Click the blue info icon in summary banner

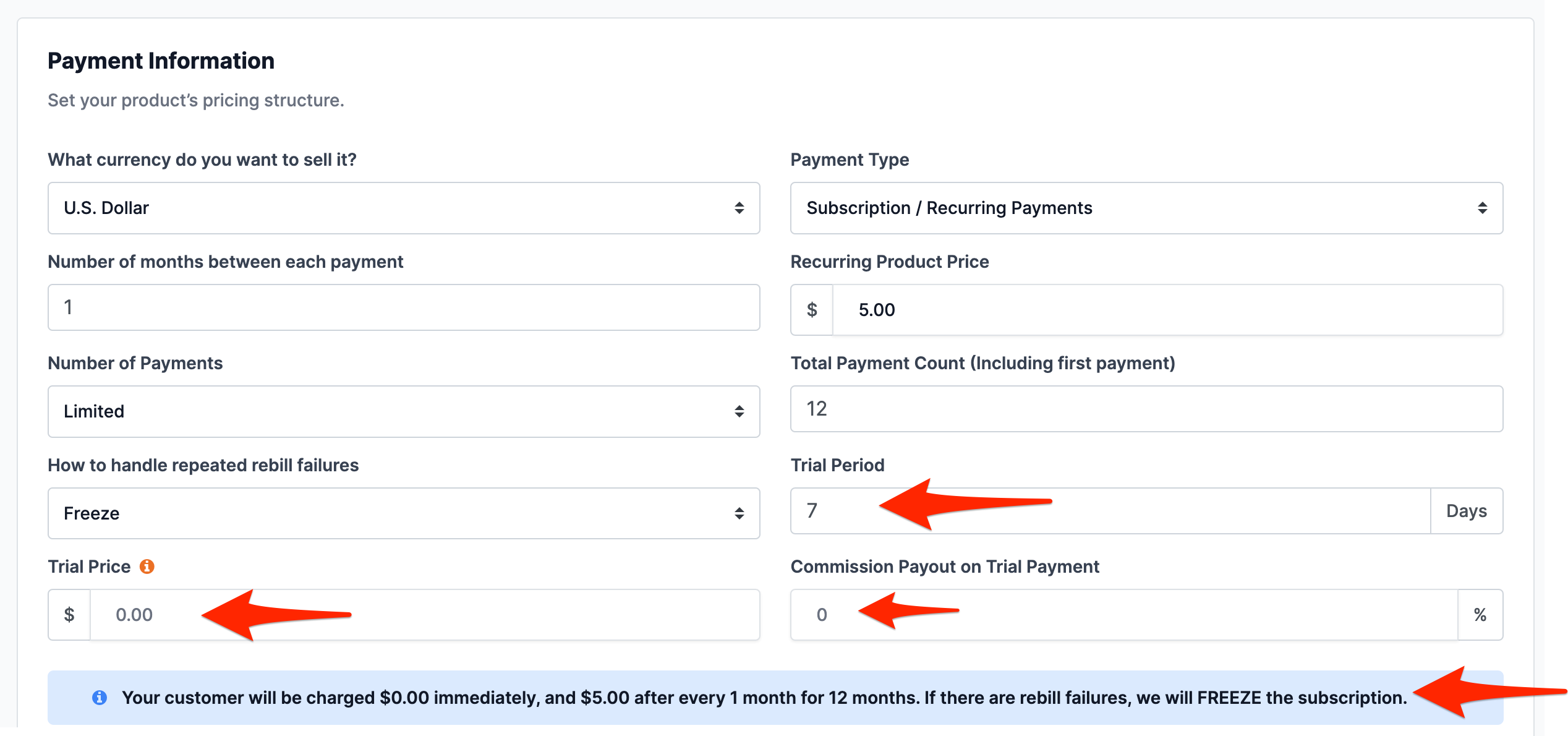click(x=99, y=698)
